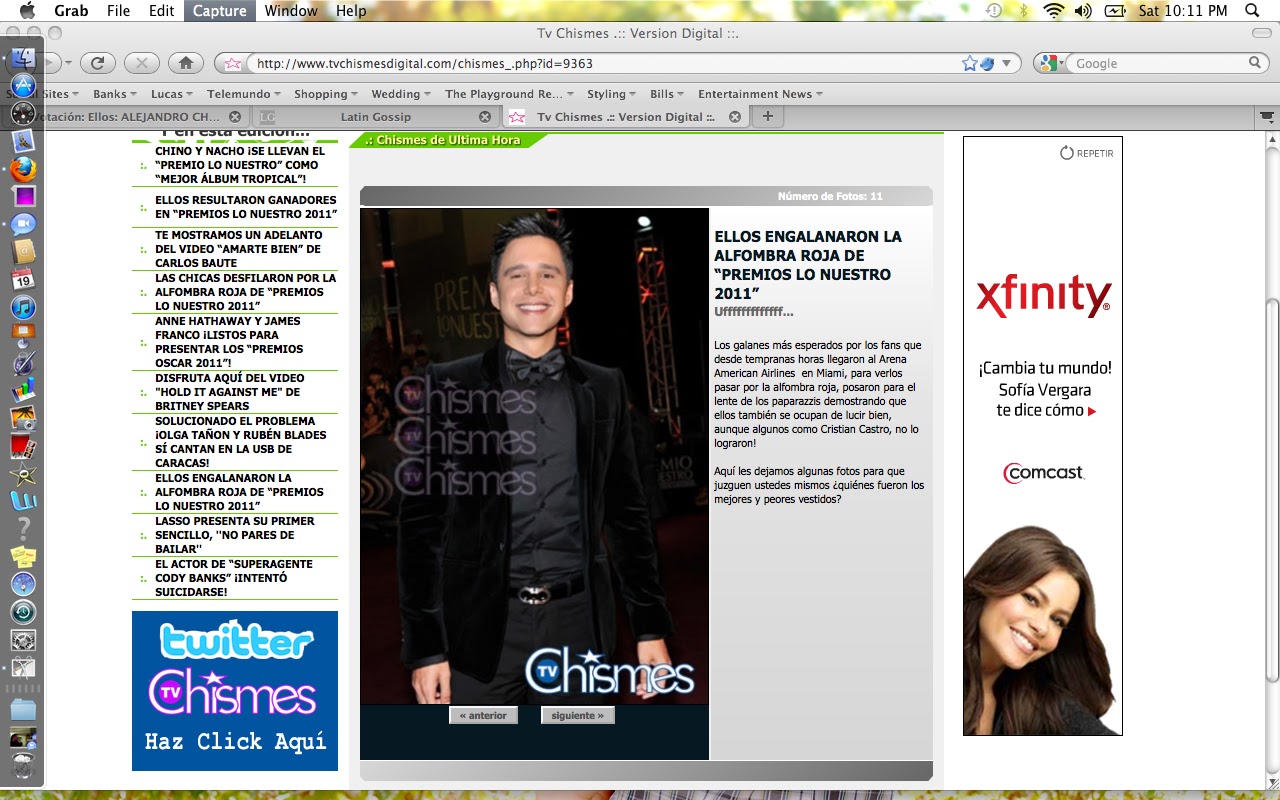Open Spotlight search in the menu bar
The height and width of the screenshot is (800, 1280).
[1253, 11]
